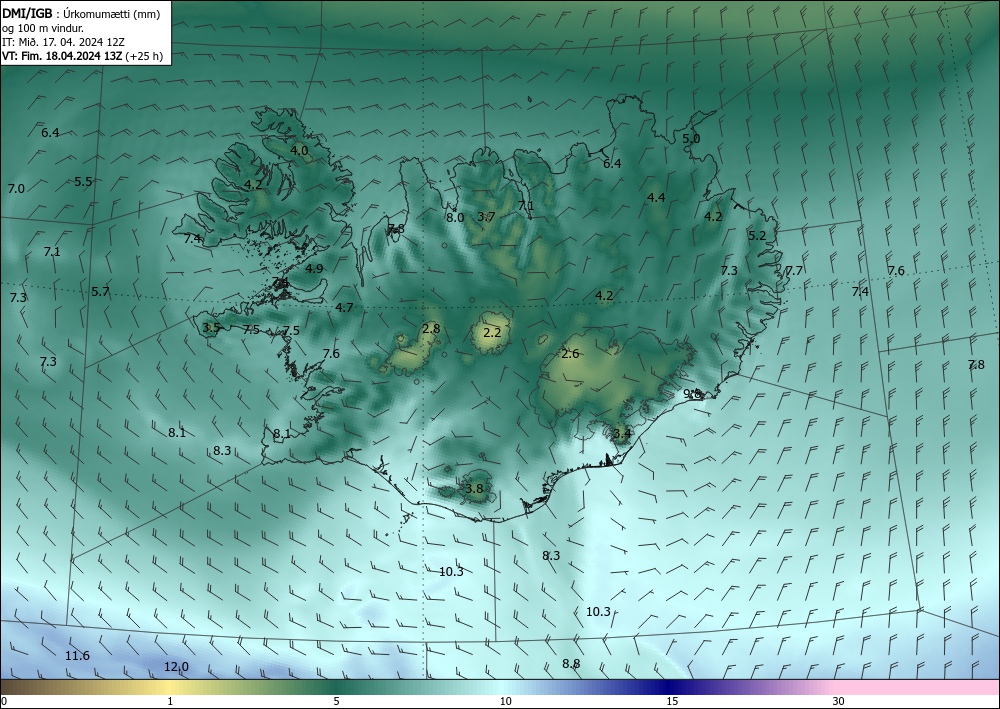
Task: Click the 5.2 value on the east coast
Action: pos(756,236)
